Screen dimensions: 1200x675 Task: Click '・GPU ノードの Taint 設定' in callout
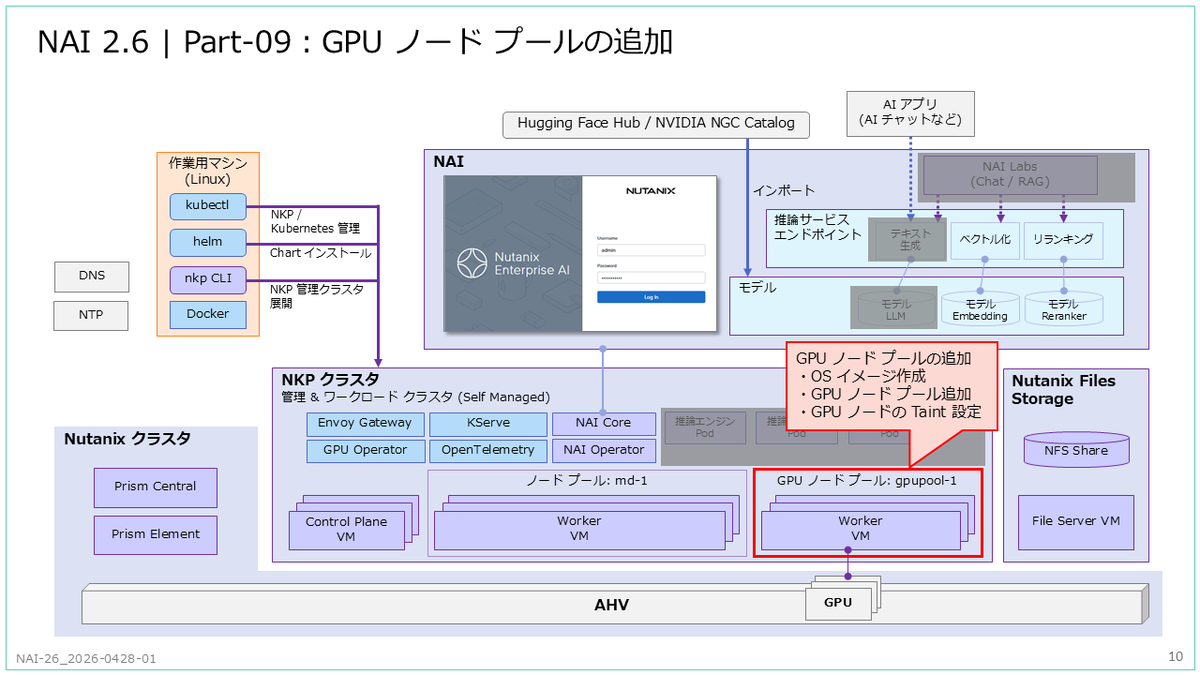890,412
